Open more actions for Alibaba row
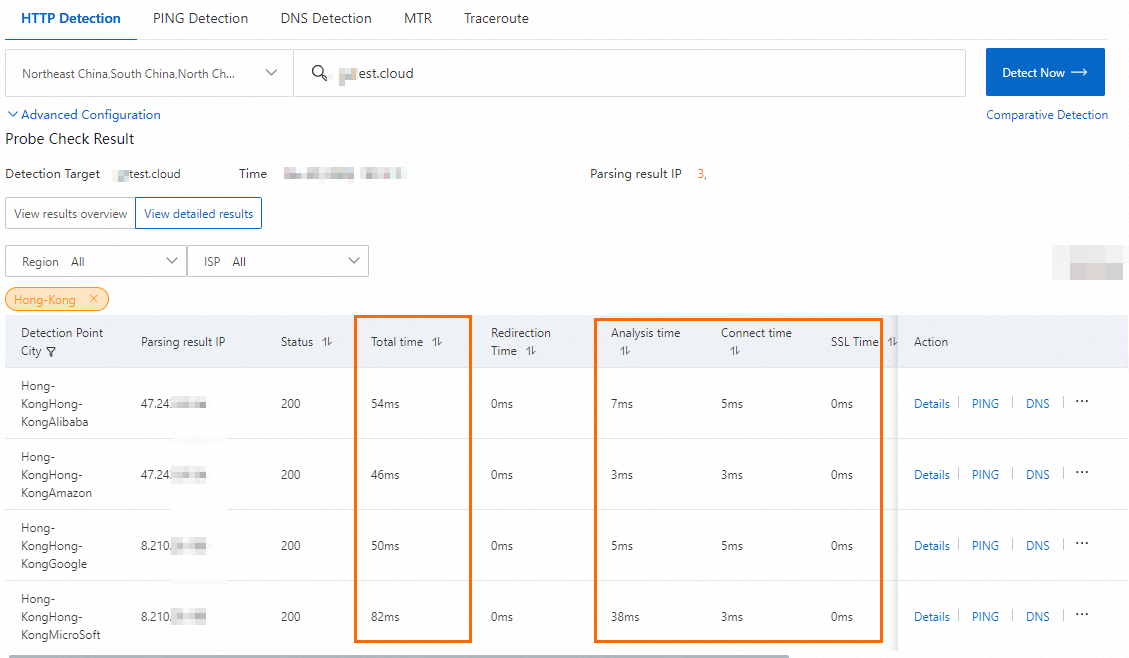Viewport: 1129px width, 658px height. click(x=1082, y=402)
